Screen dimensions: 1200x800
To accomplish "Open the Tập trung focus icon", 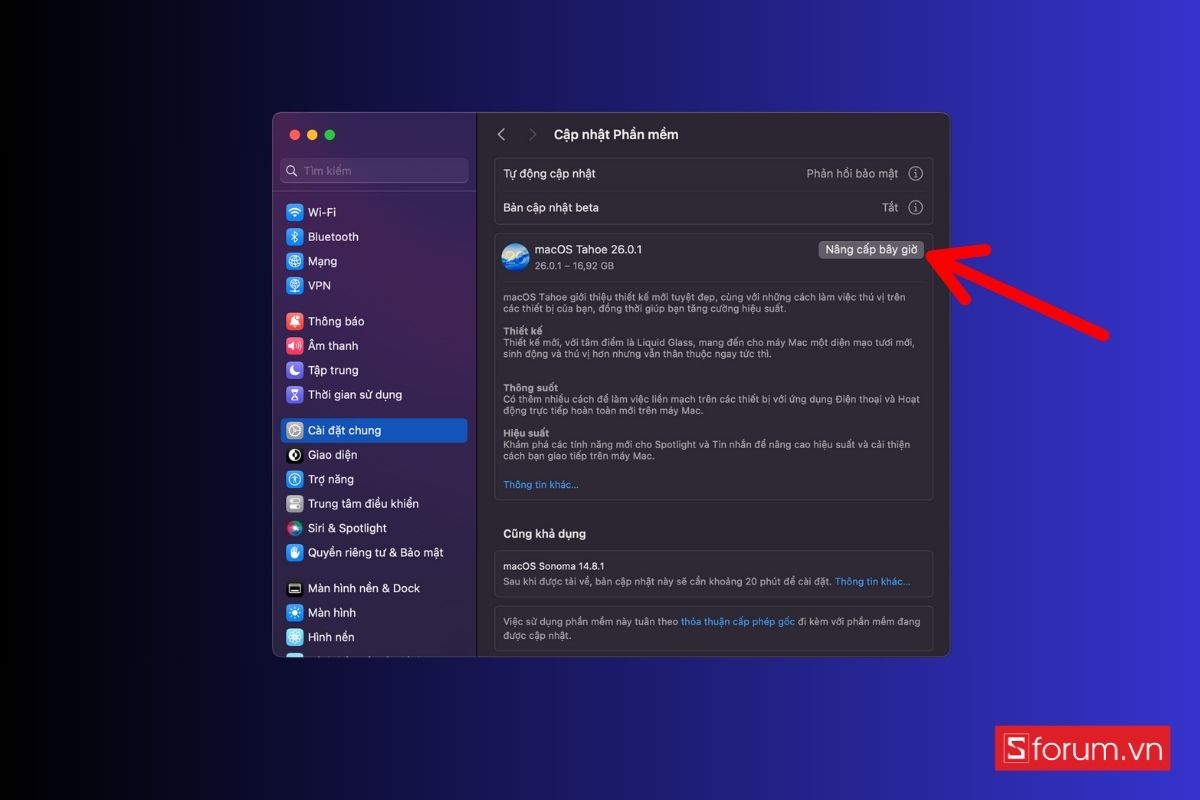I will 294,370.
